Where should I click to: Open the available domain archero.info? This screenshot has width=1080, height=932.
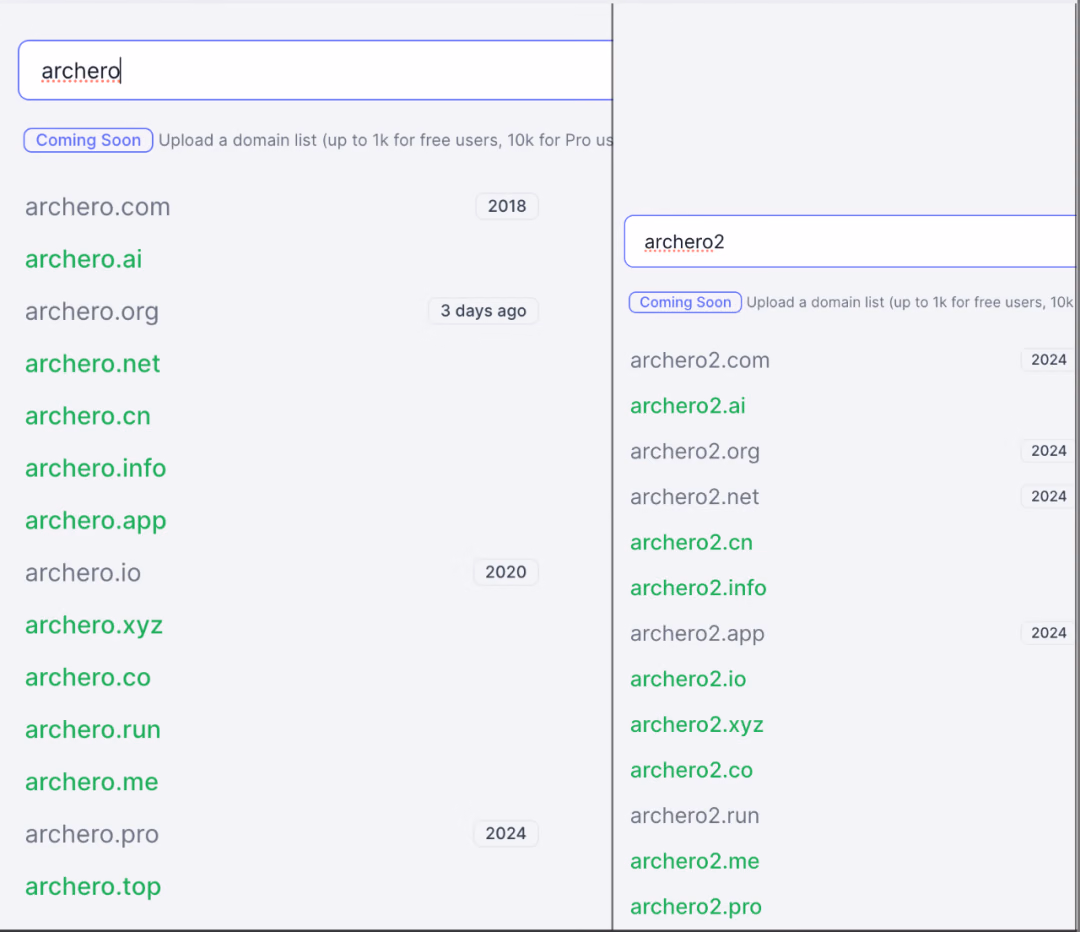(x=96, y=468)
